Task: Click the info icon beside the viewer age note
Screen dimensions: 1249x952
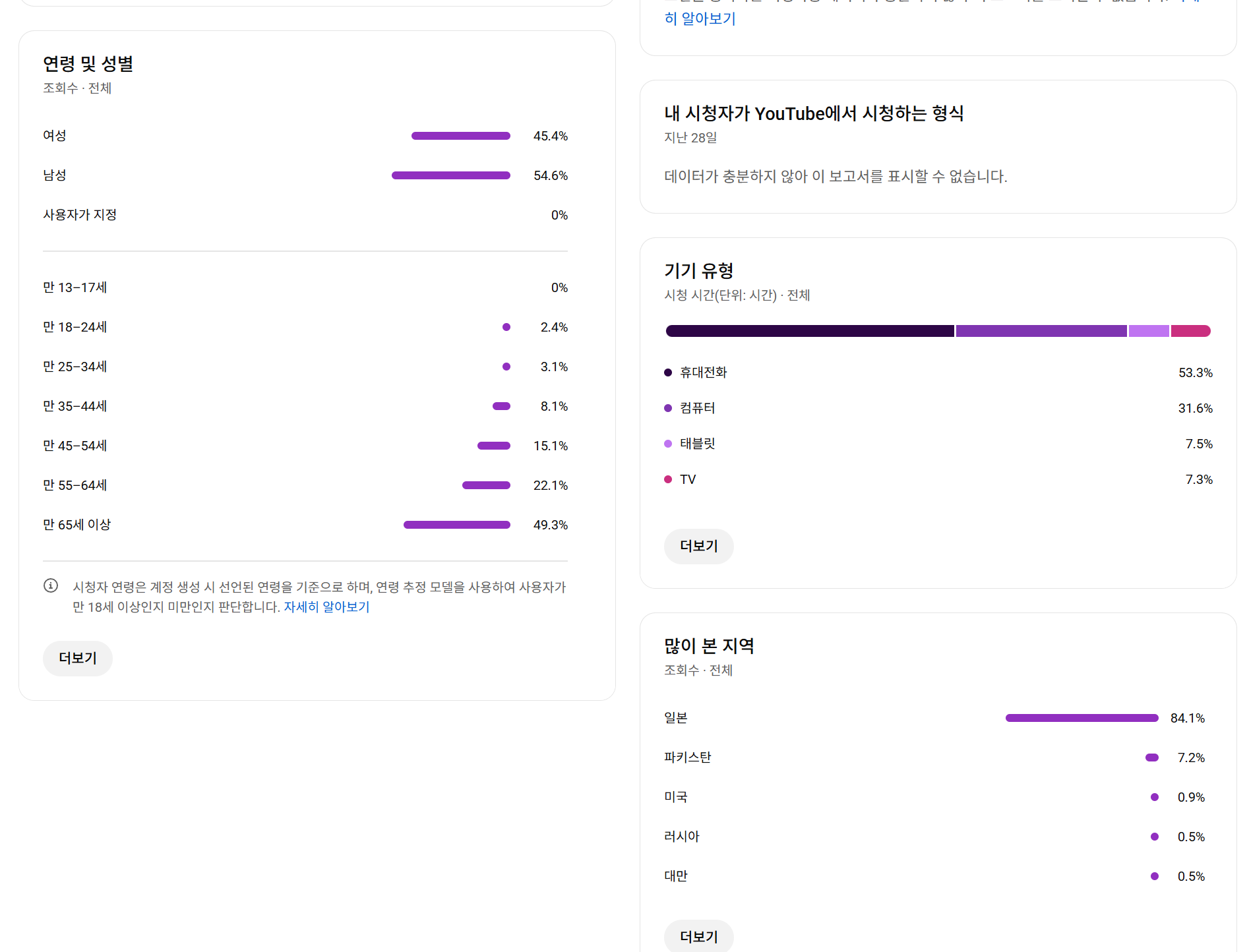Action: [51, 585]
